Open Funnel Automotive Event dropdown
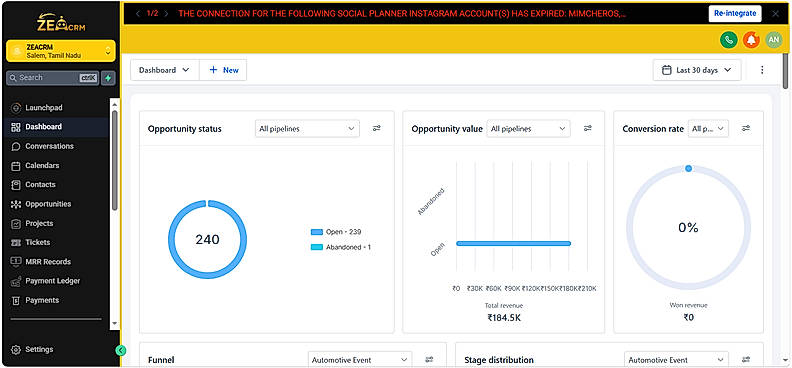 coord(360,360)
